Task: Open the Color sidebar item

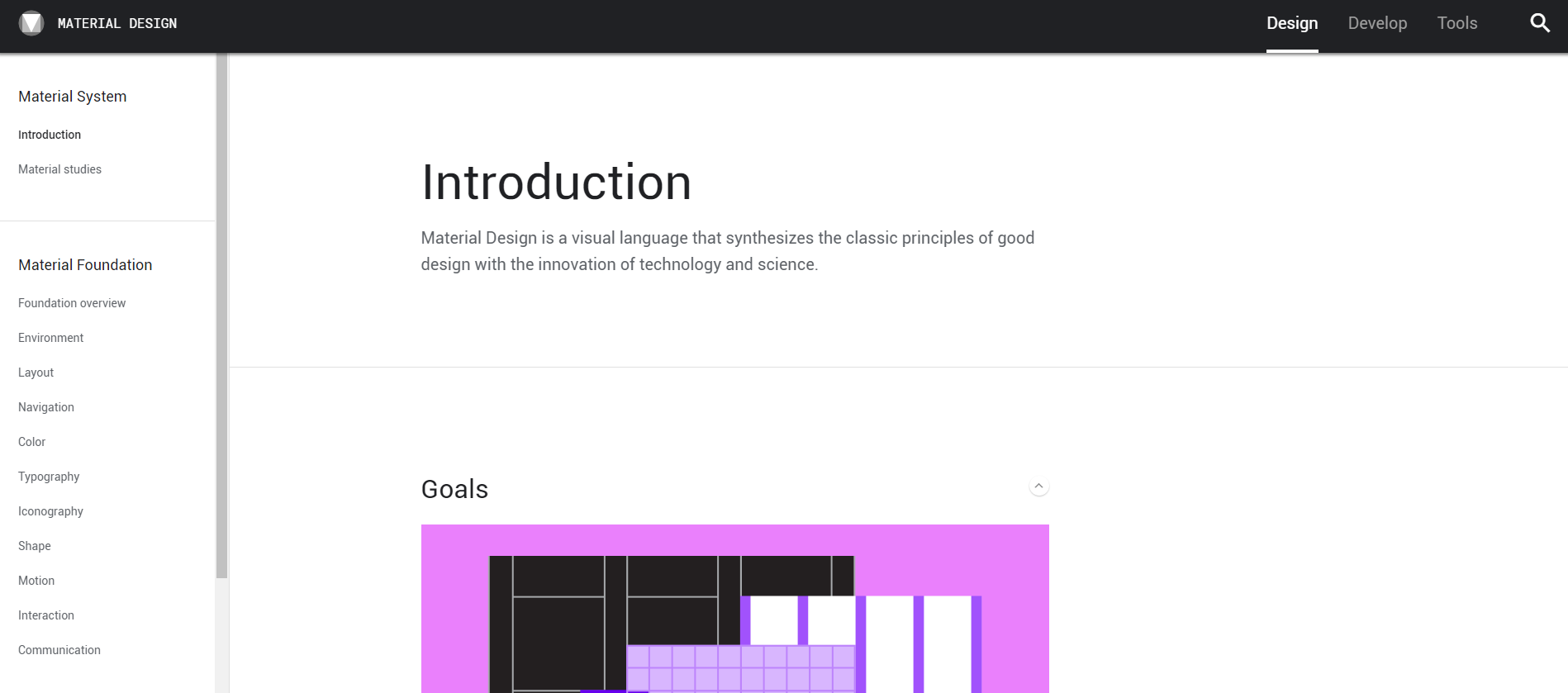Action: [x=31, y=442]
